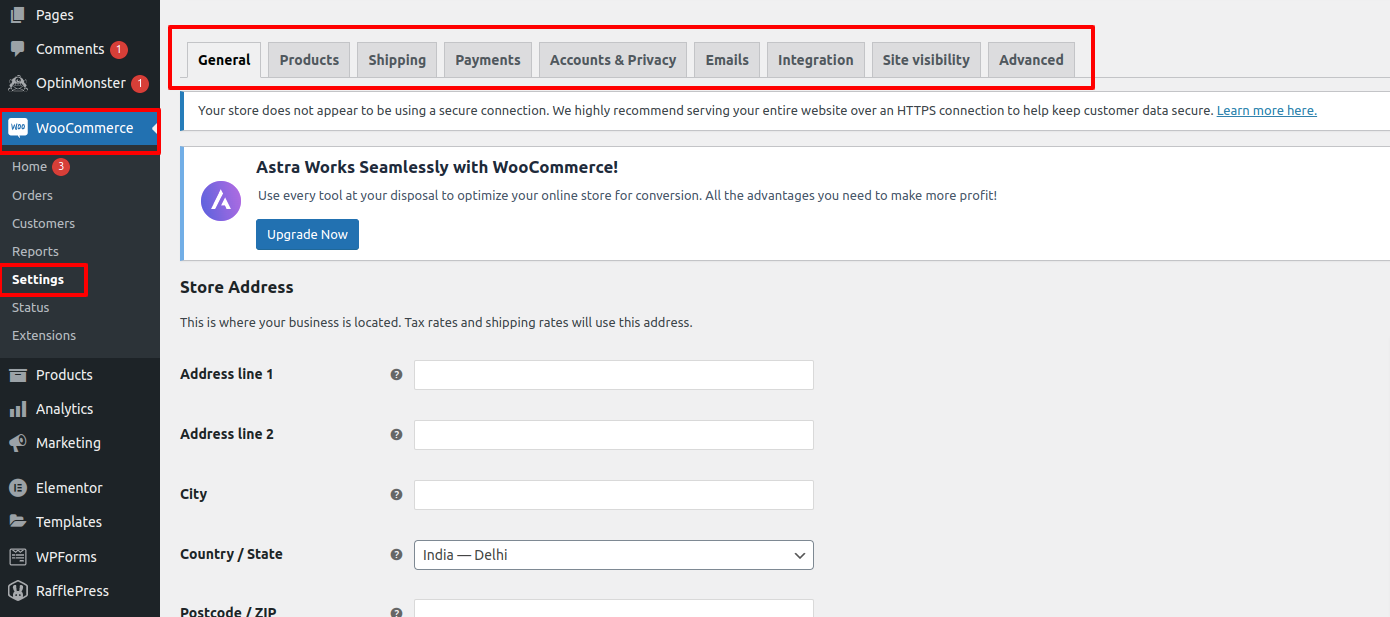Image resolution: width=1390 pixels, height=617 pixels.
Task: Click help icon beside Address line 2
Action: click(396, 435)
